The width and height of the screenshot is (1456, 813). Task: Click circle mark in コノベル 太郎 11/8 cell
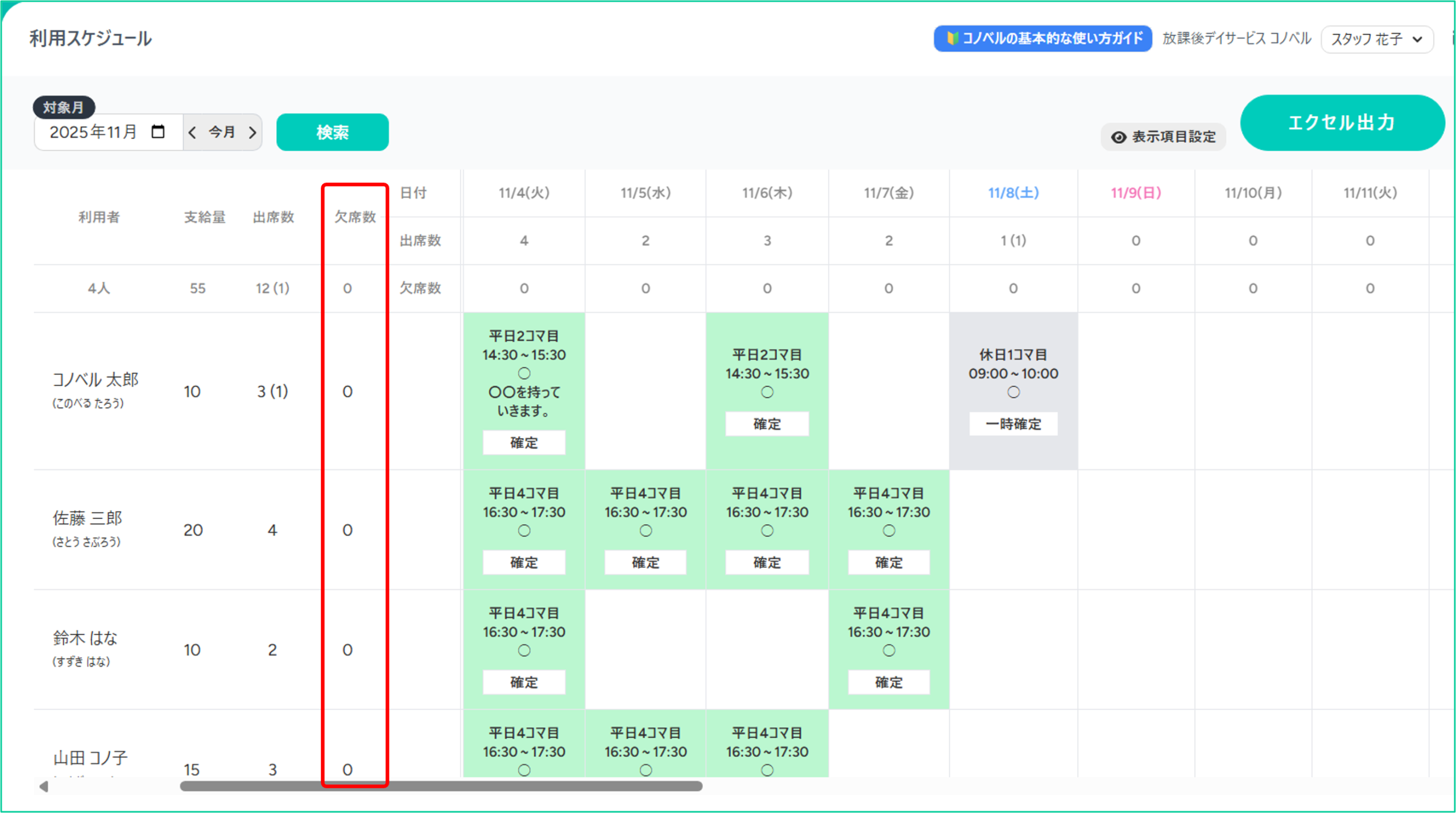pyautogui.click(x=1013, y=392)
